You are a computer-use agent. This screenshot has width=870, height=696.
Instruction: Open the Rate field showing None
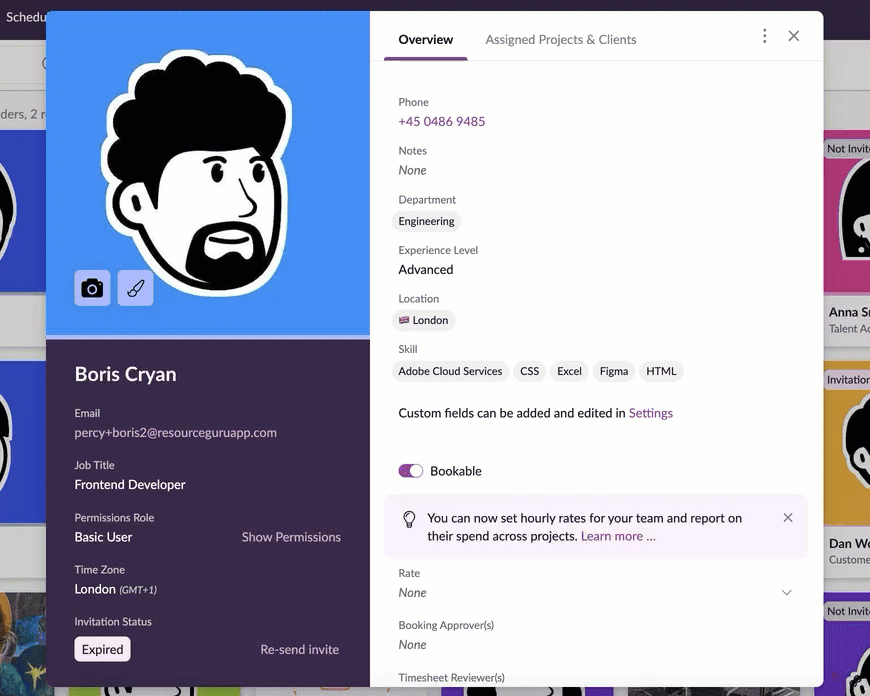pyautogui.click(x=595, y=593)
